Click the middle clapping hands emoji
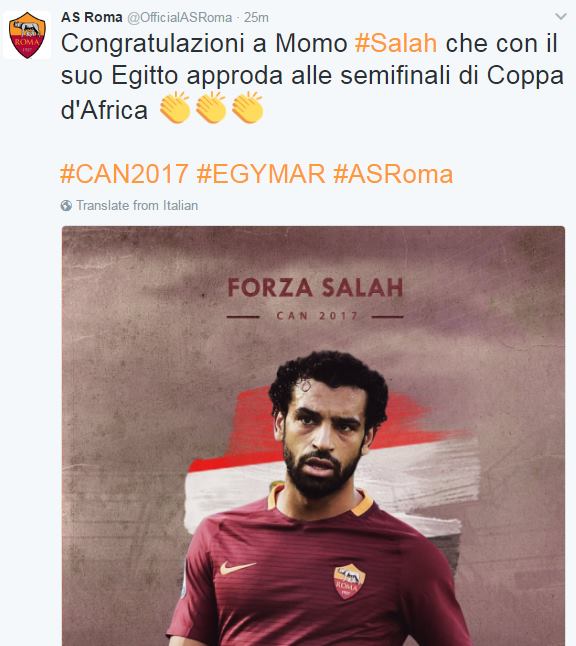This screenshot has height=646, width=576. click(x=211, y=108)
